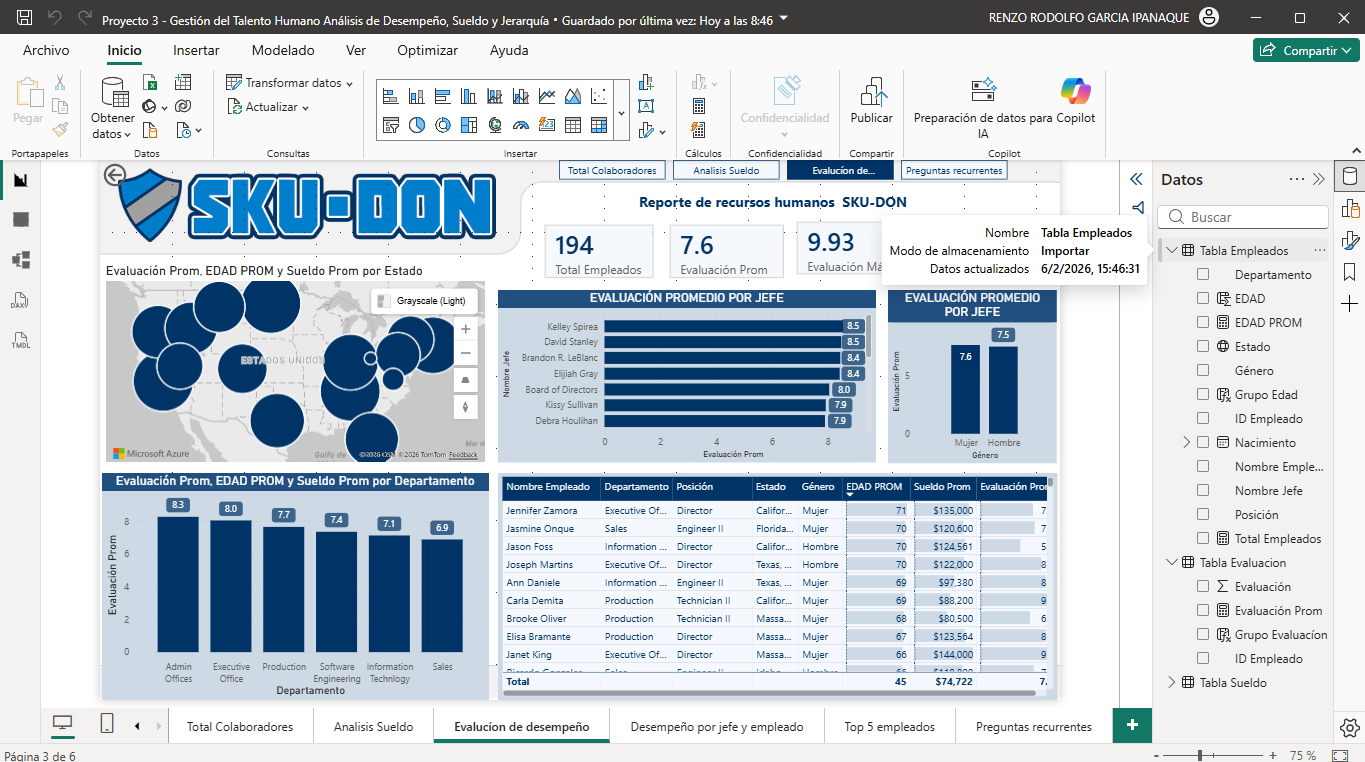The image size is (1365, 762).
Task: Click Analisis Sueldo navigation button
Action: 727,171
